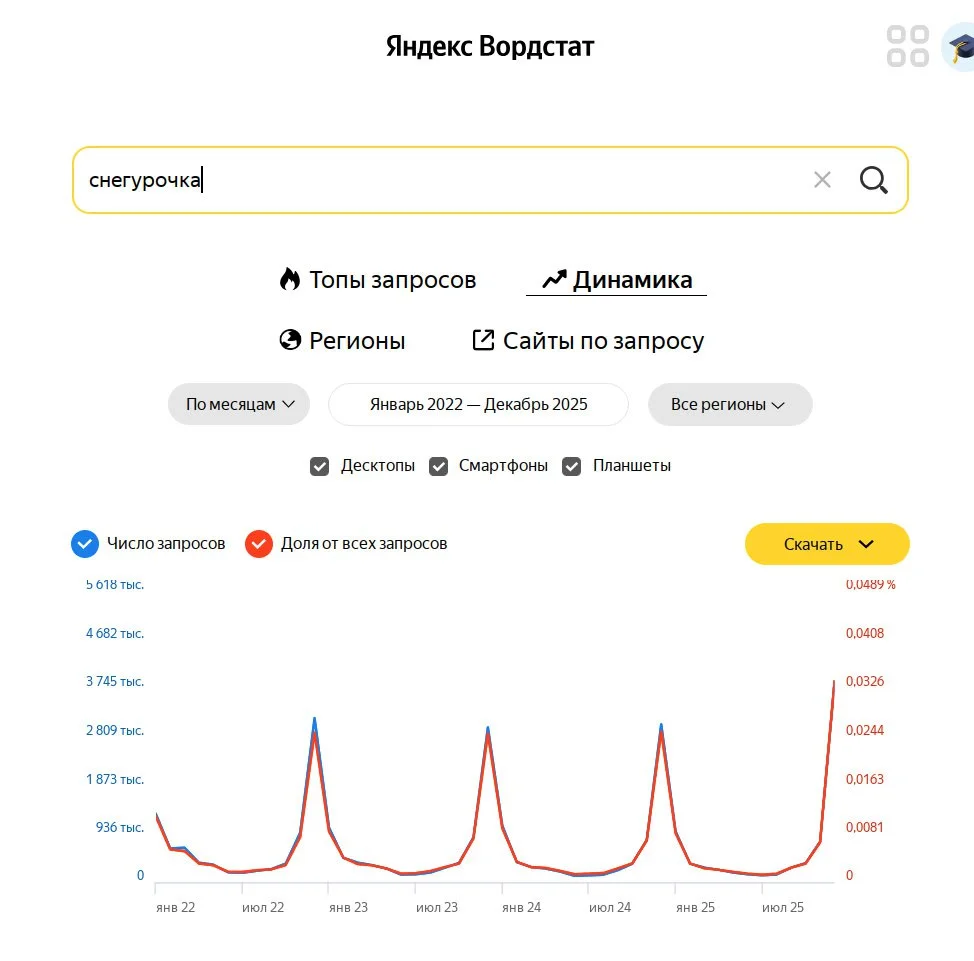The height and width of the screenshot is (961, 974).
Task: Clear the search field with X icon
Action: [x=822, y=180]
